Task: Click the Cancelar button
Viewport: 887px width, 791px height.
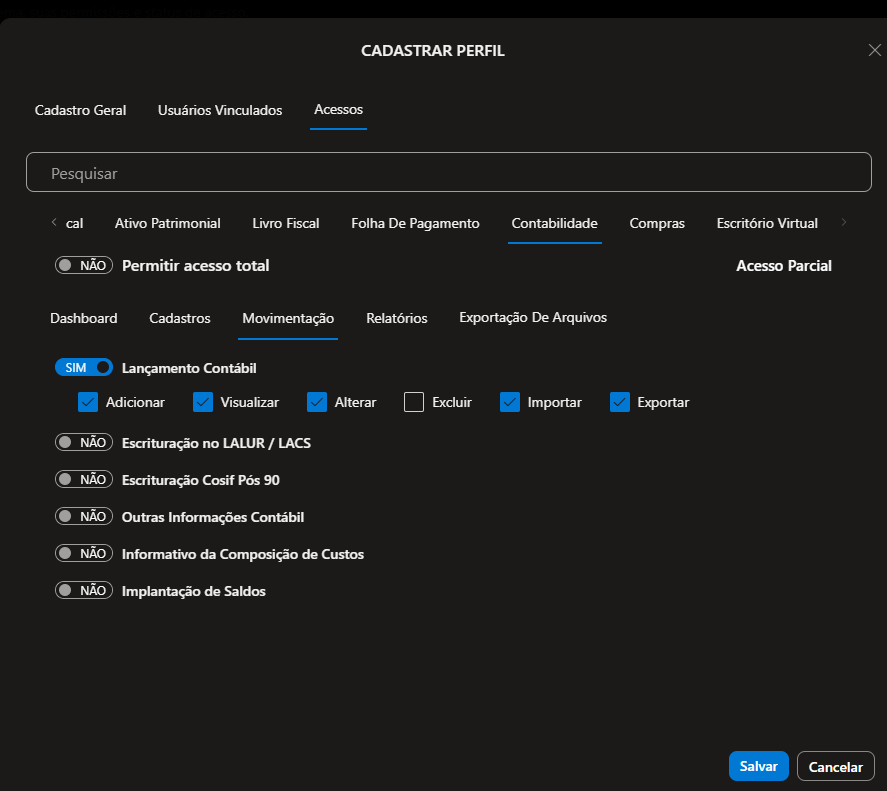Action: pyautogui.click(x=835, y=767)
